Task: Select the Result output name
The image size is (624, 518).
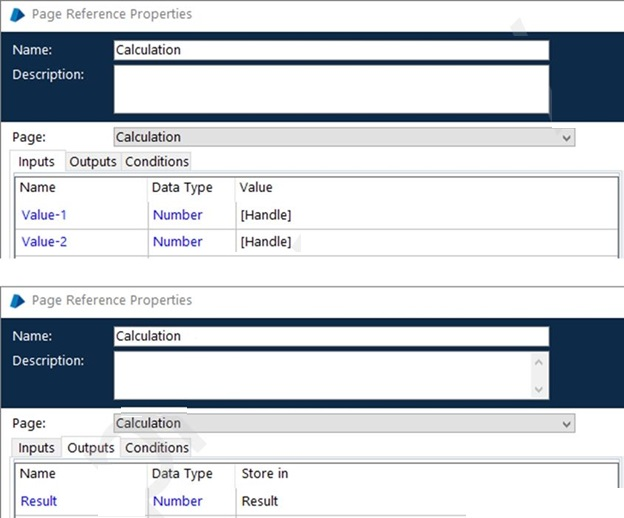Action: click(39, 501)
